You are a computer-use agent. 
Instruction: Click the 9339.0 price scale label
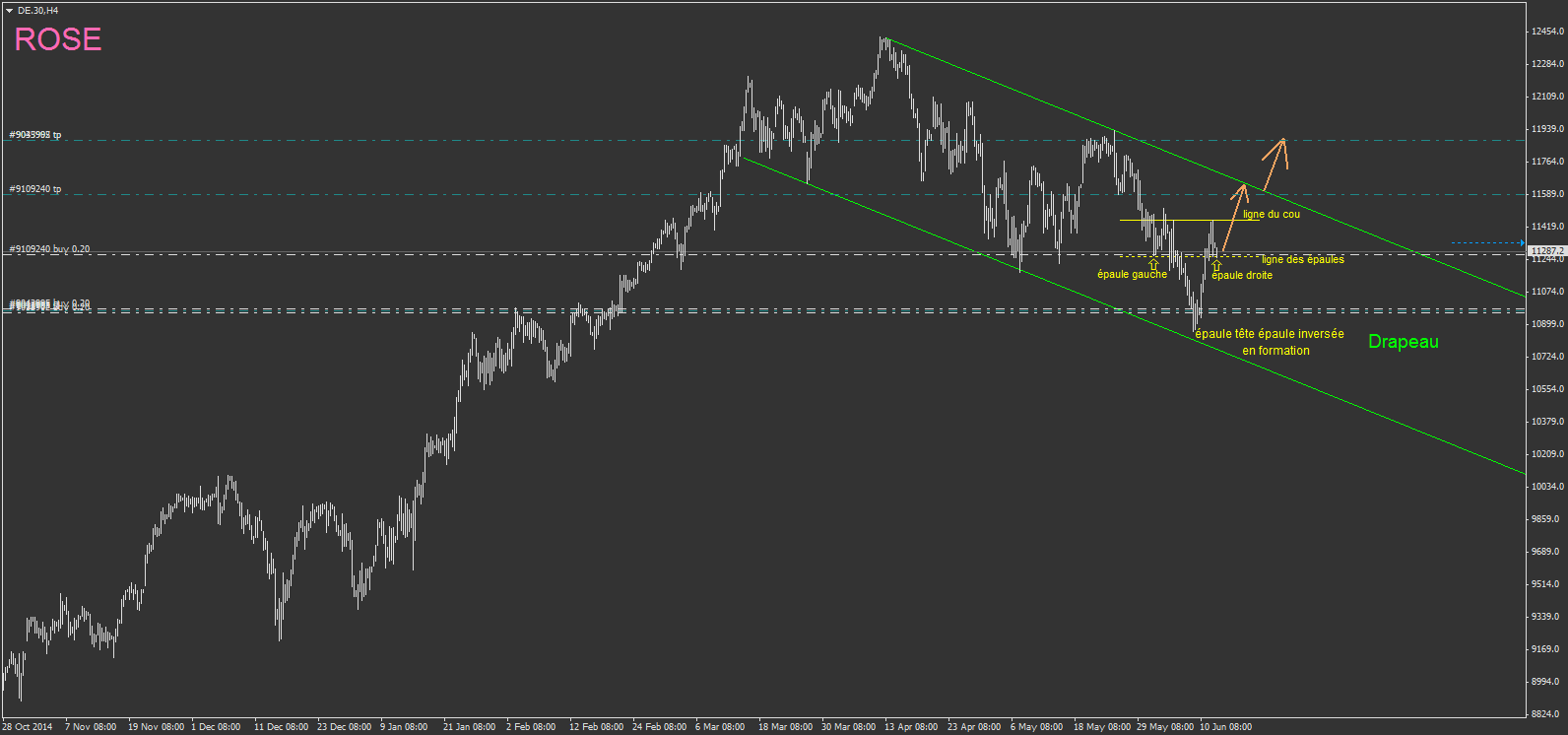tap(1547, 617)
